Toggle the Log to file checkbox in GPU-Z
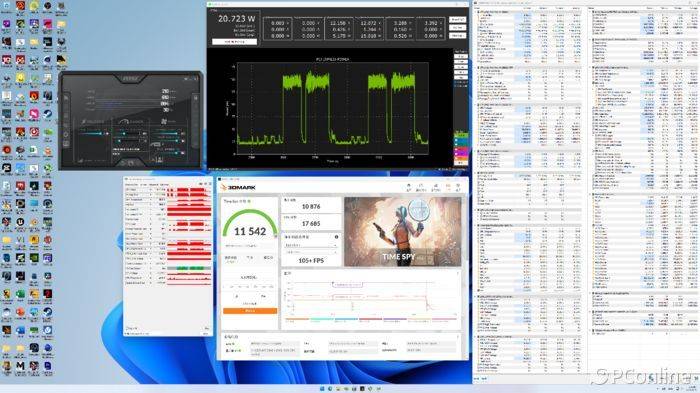 pyautogui.click(x=128, y=328)
